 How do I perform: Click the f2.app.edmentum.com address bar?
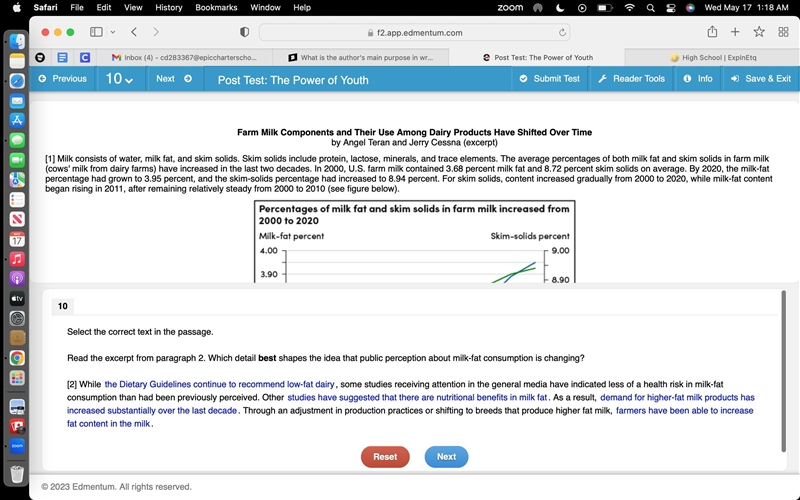[414, 32]
